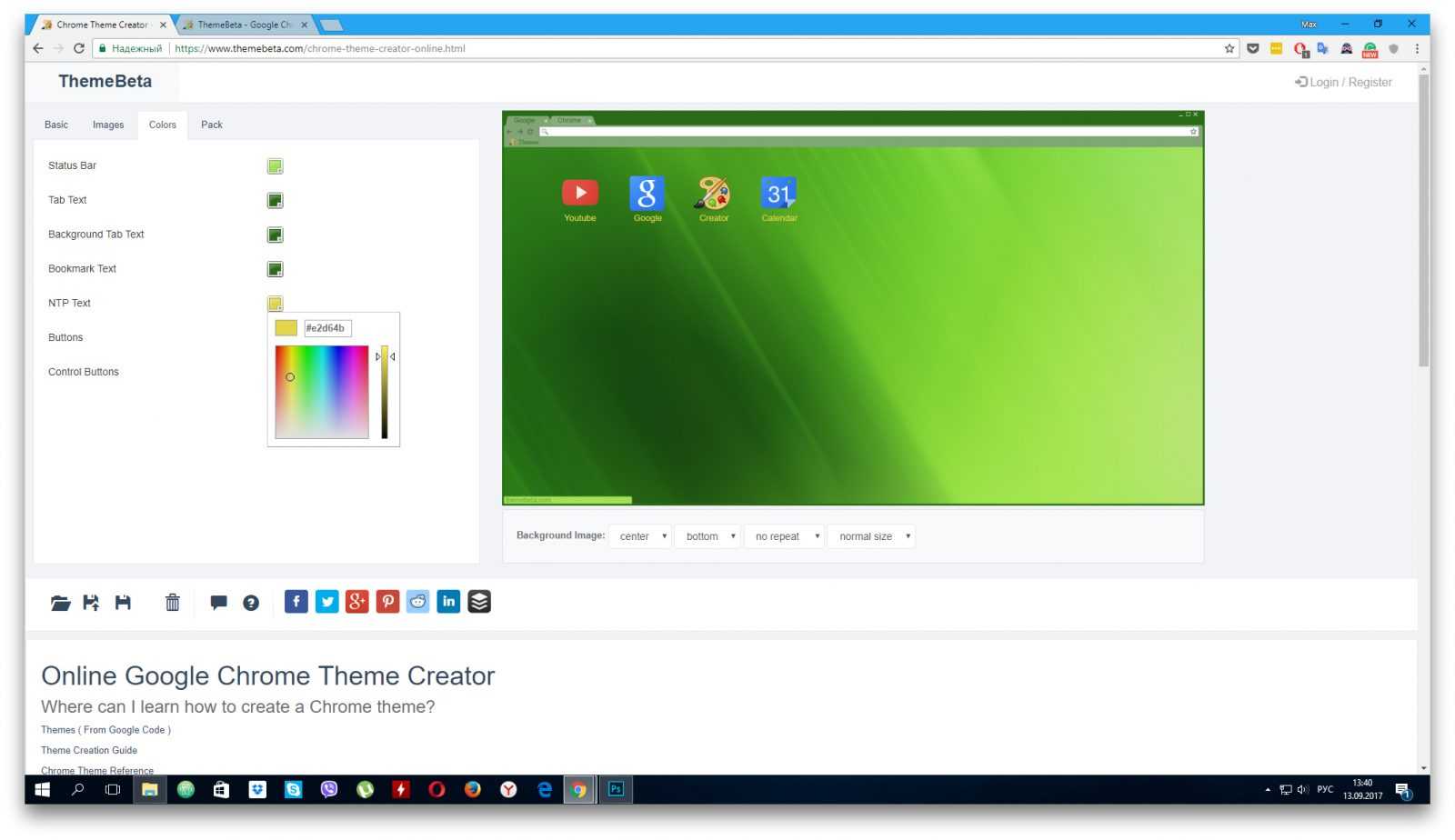1455x840 pixels.
Task: Click the Calendar icon in theme preview
Action: pos(778,193)
